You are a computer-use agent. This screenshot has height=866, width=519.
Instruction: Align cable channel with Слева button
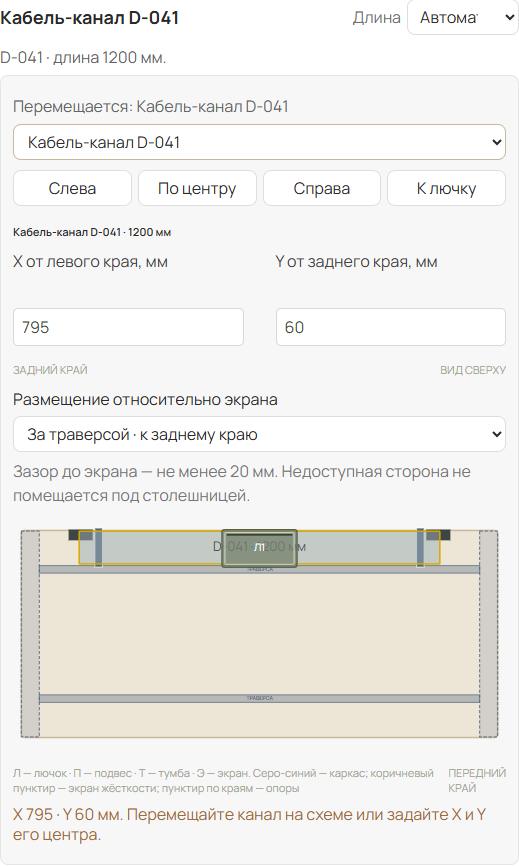pos(72,188)
